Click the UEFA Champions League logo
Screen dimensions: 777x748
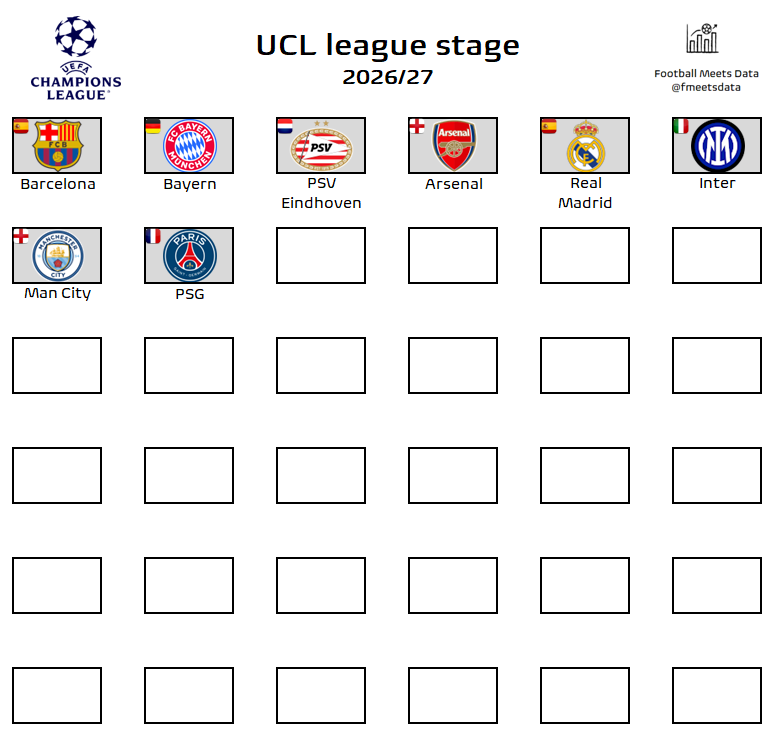(75, 57)
